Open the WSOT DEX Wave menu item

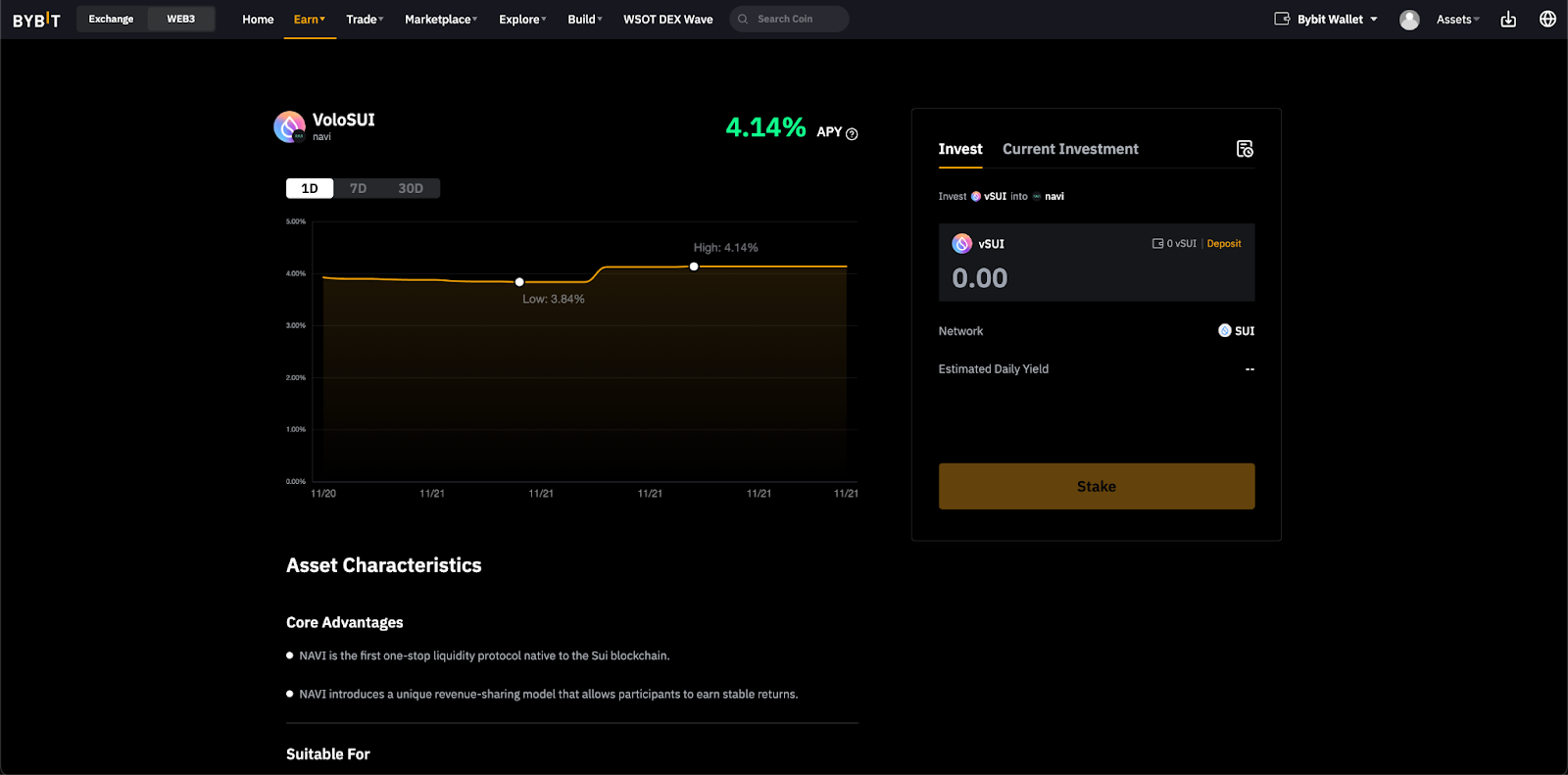668,20
